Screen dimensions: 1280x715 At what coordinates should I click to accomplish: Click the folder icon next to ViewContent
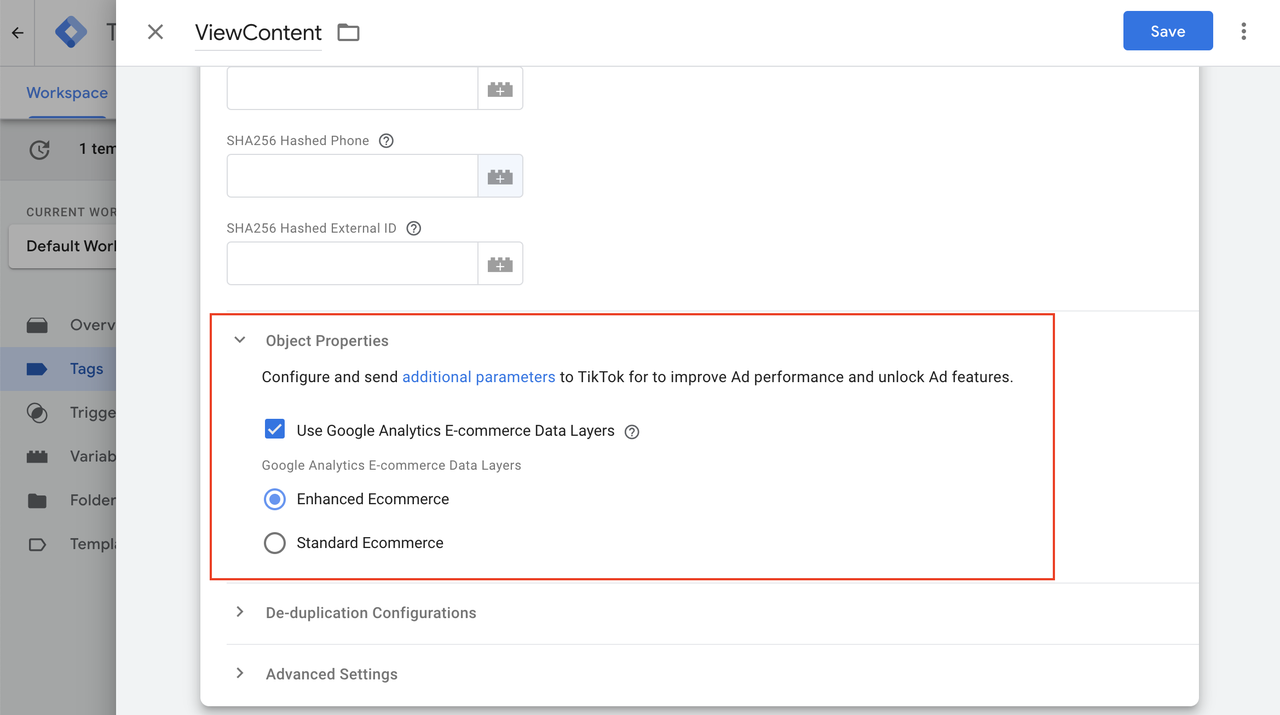[347, 32]
